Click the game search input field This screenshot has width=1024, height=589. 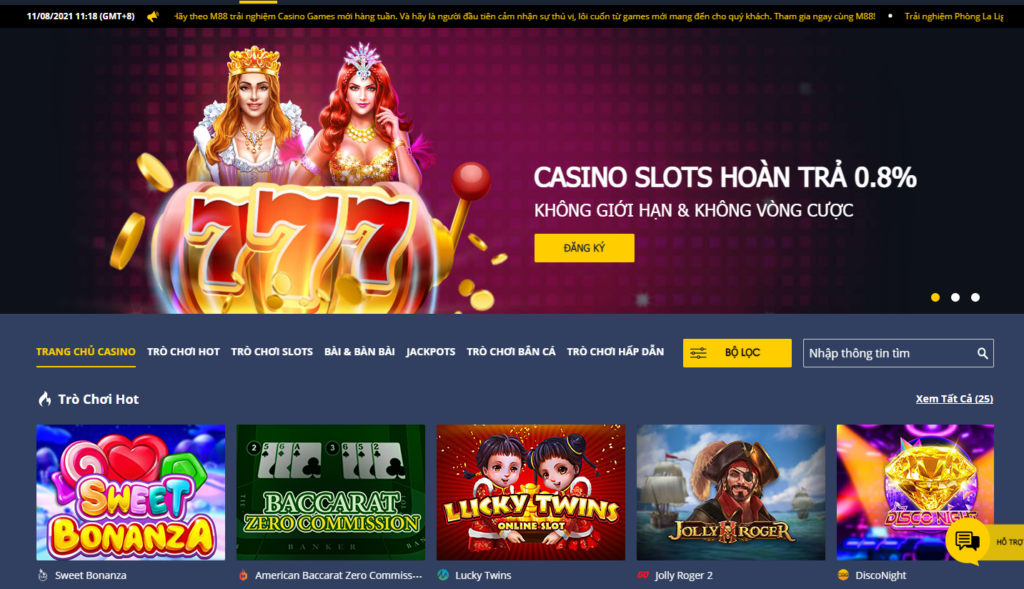(x=888, y=353)
